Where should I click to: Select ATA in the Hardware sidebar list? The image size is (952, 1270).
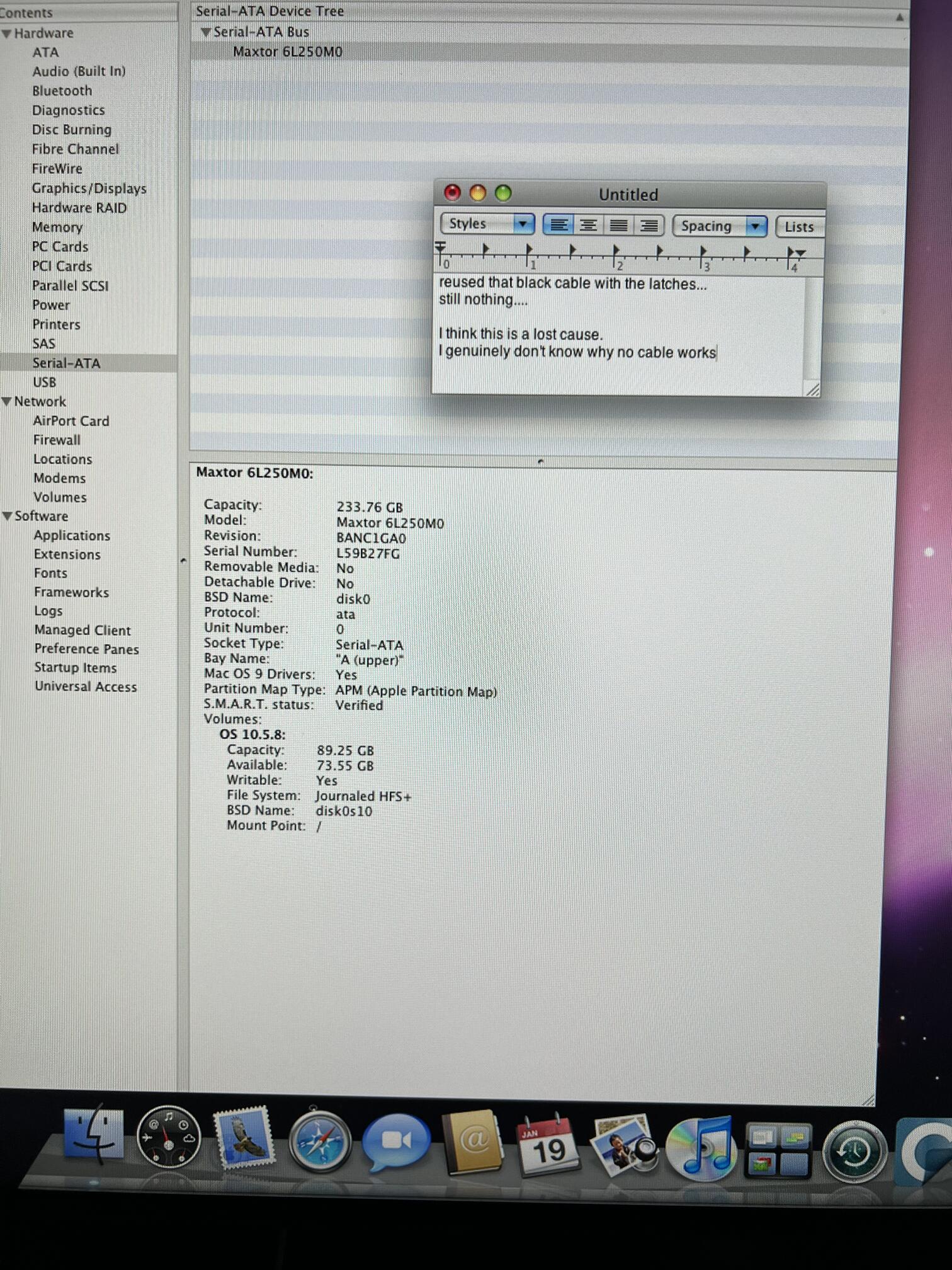[45, 52]
